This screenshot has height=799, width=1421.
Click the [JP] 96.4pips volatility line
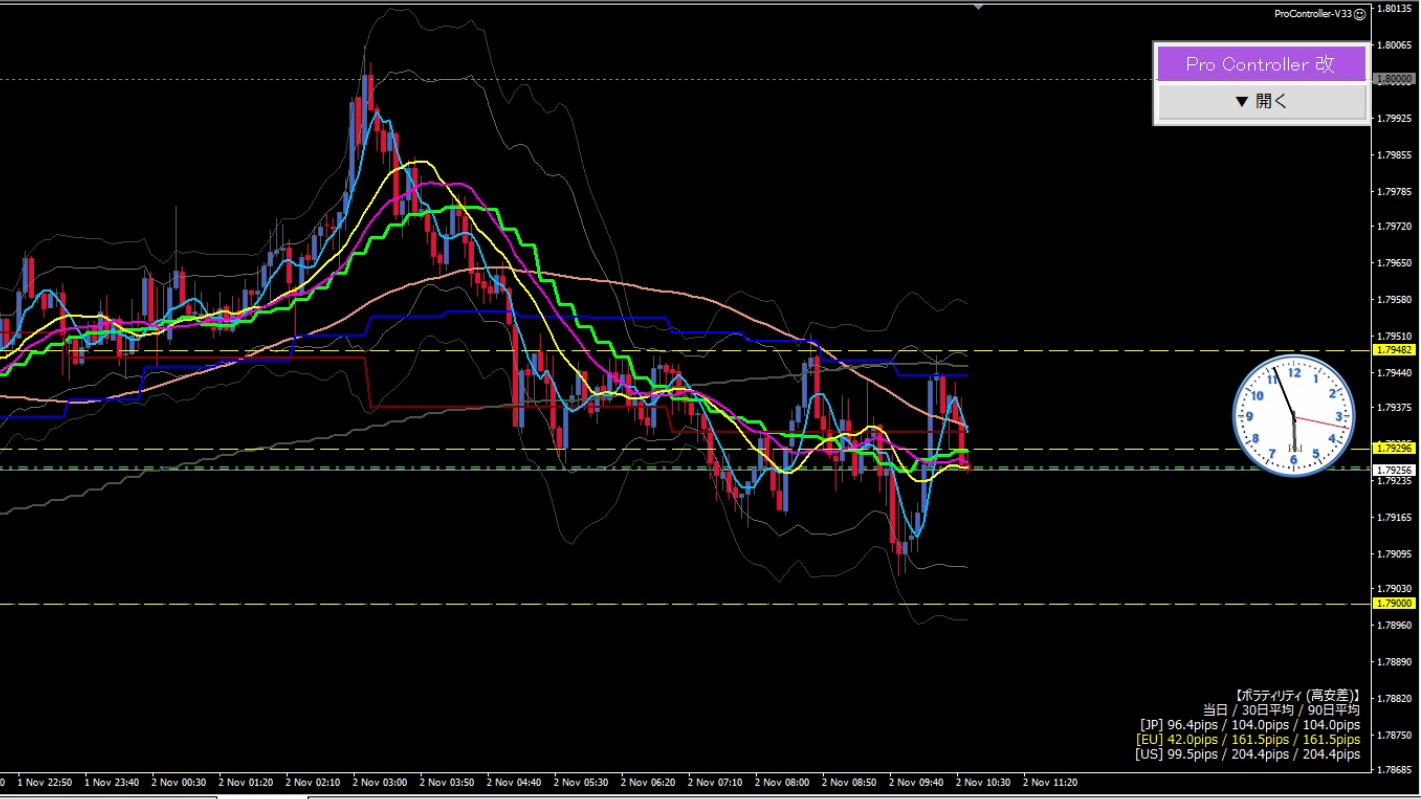[1250, 724]
